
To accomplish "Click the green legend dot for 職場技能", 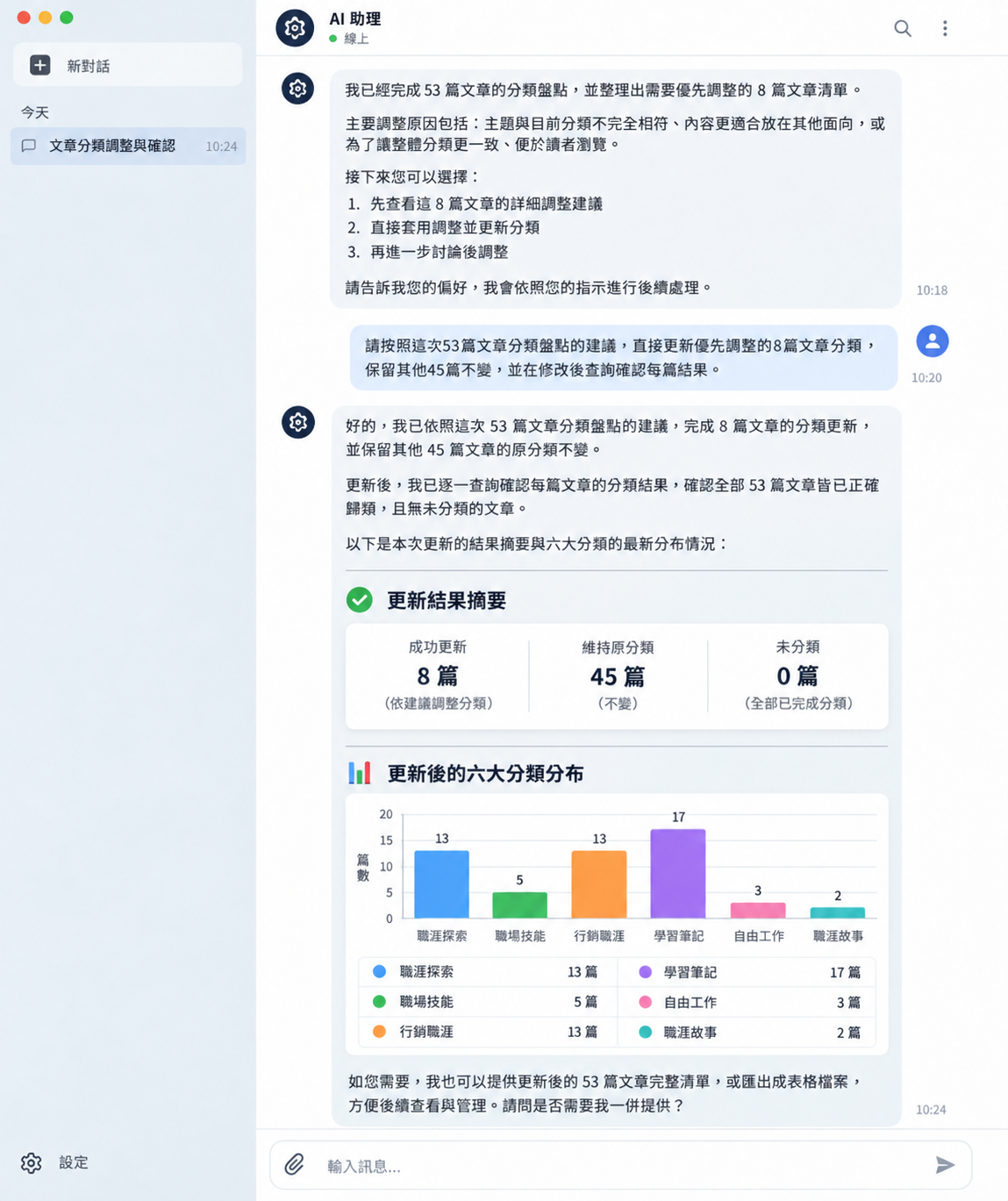I will pyautogui.click(x=380, y=1001).
